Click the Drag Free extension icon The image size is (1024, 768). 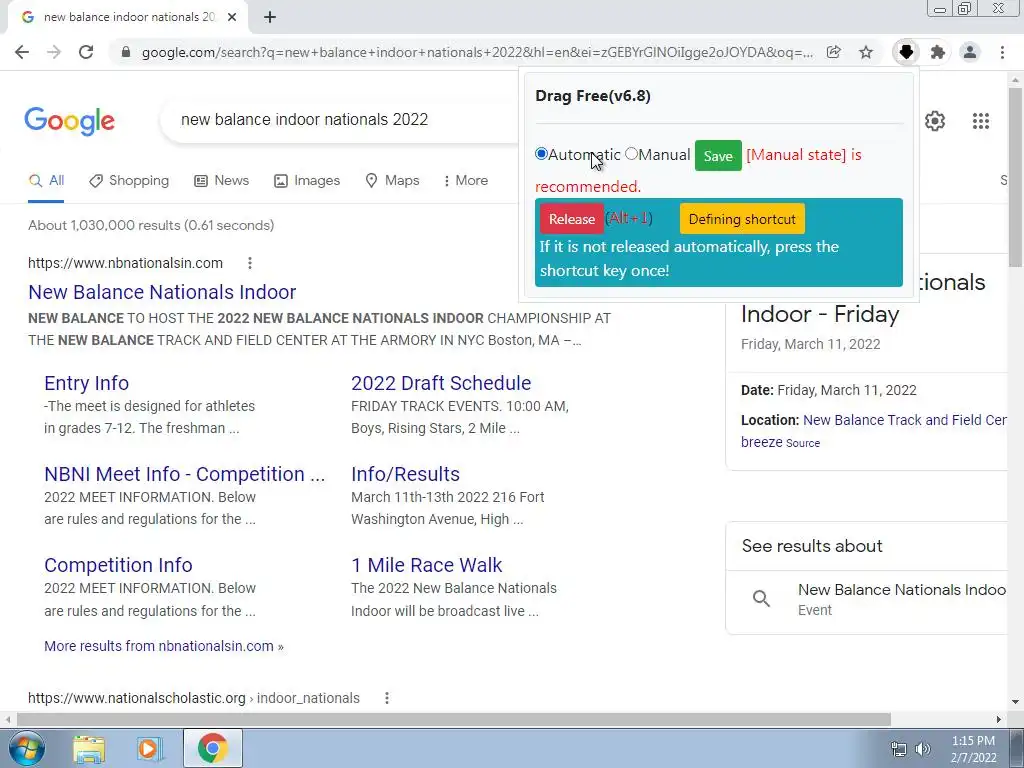tap(906, 52)
